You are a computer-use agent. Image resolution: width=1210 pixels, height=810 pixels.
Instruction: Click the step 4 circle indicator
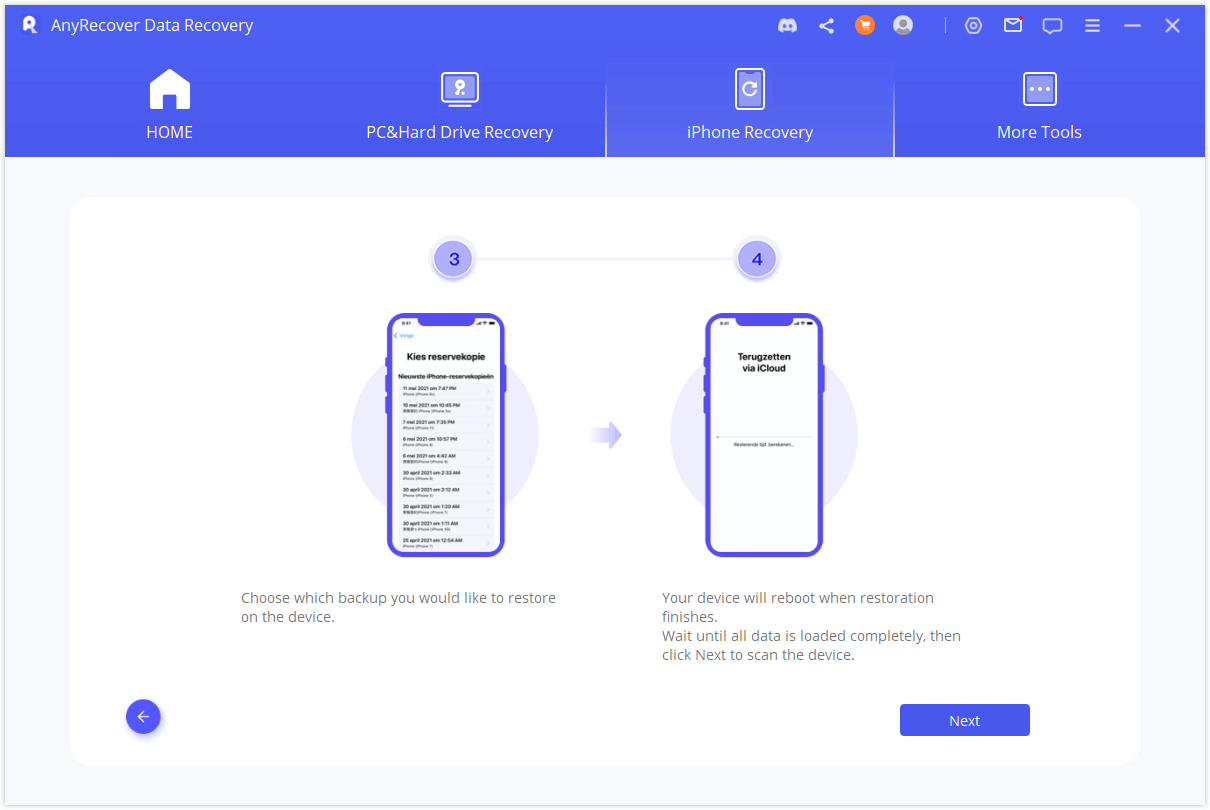point(757,260)
